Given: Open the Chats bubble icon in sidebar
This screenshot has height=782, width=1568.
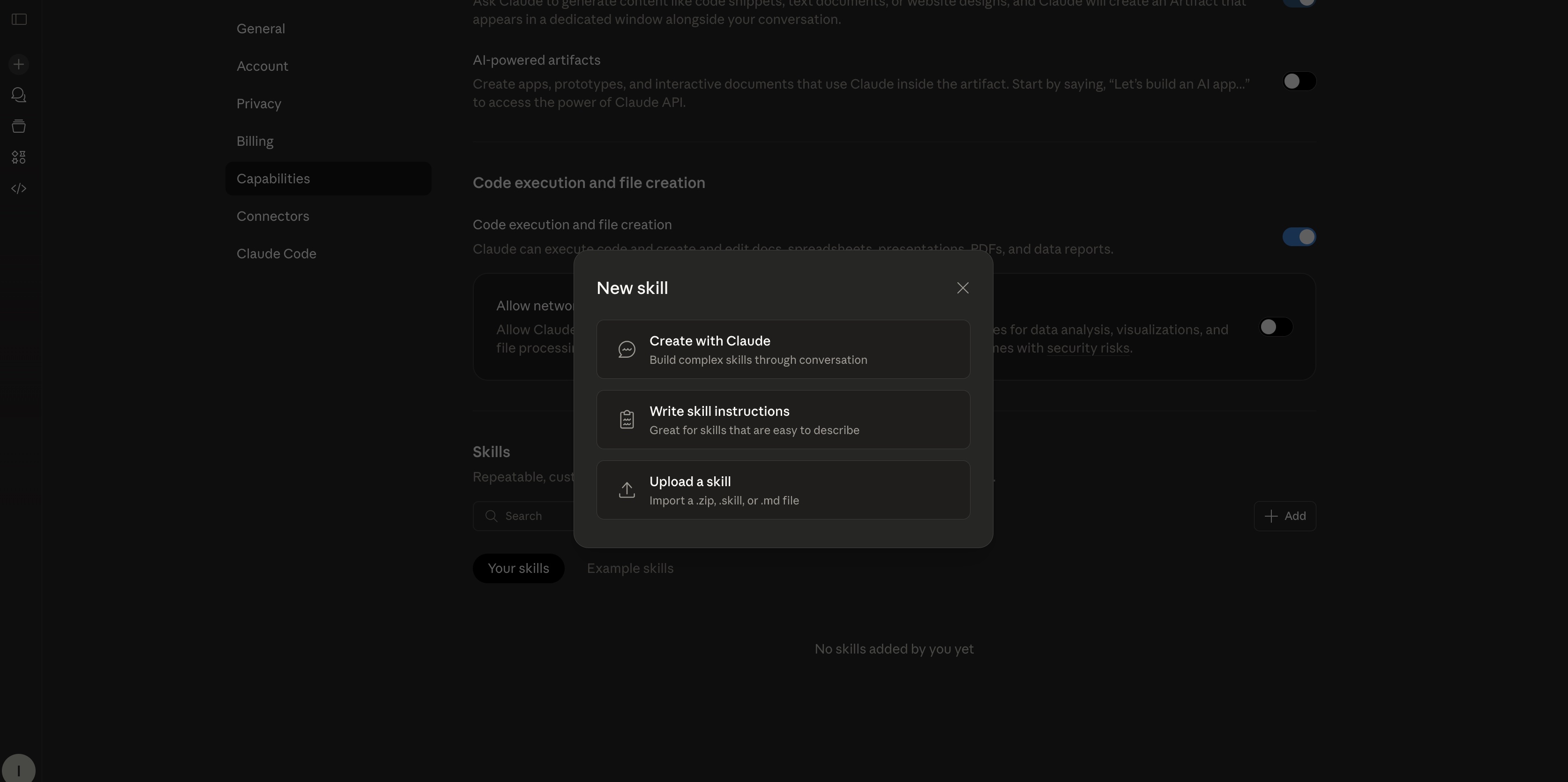Looking at the screenshot, I should click(x=19, y=95).
